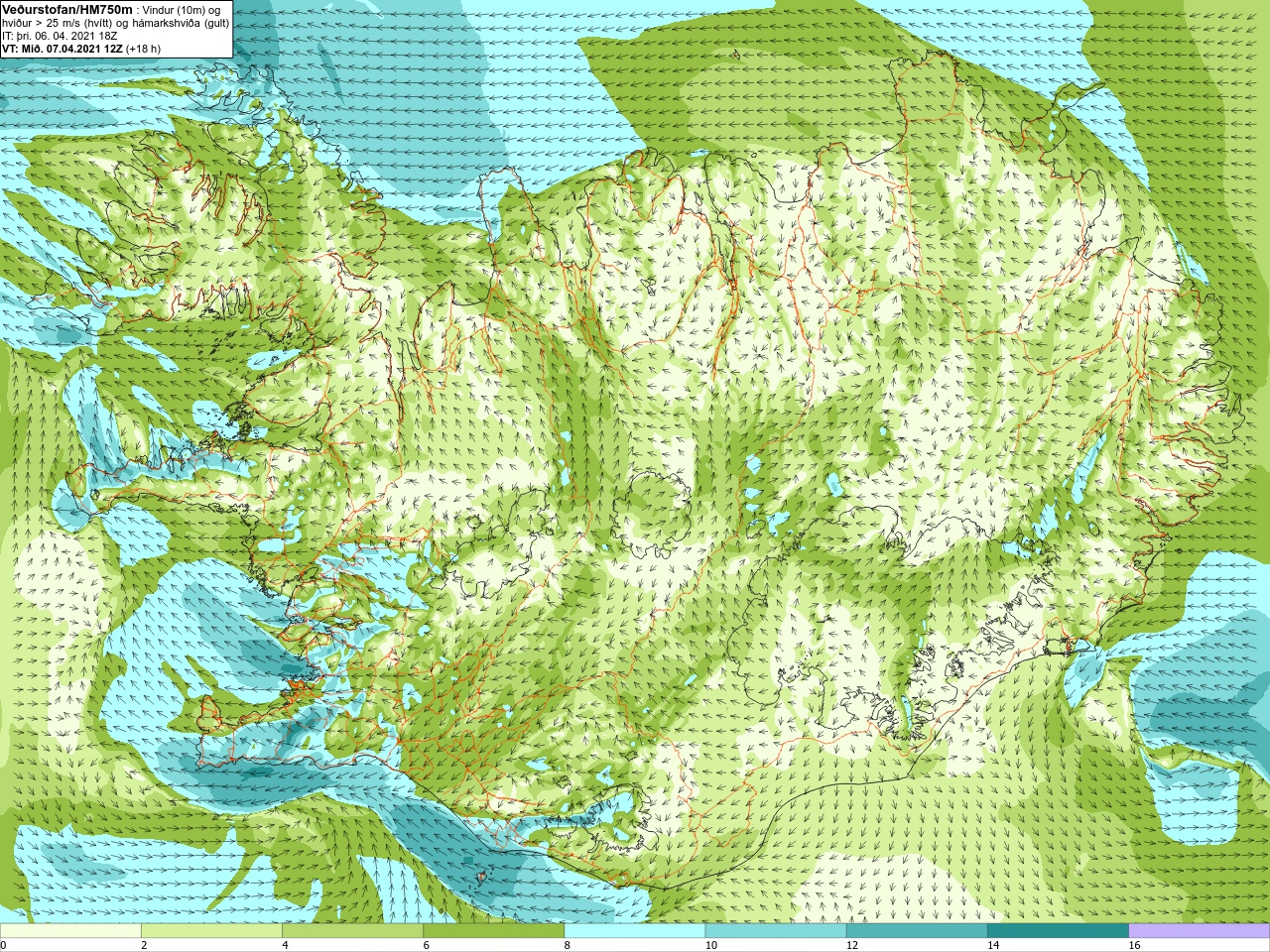
Task: Click the lavender above-16 m/s legend swatch
Action: [x=1200, y=931]
